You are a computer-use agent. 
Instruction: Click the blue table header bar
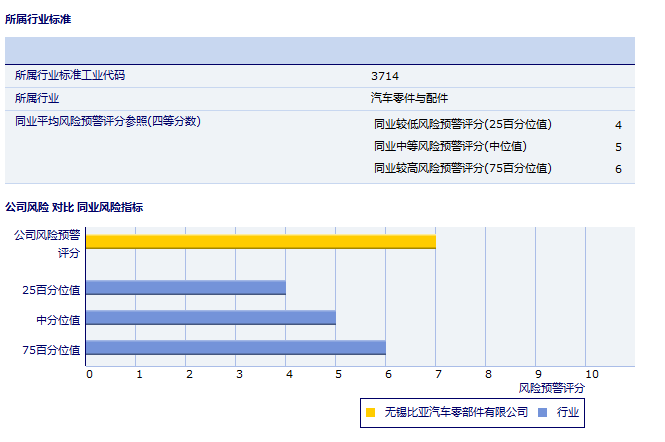(320, 50)
